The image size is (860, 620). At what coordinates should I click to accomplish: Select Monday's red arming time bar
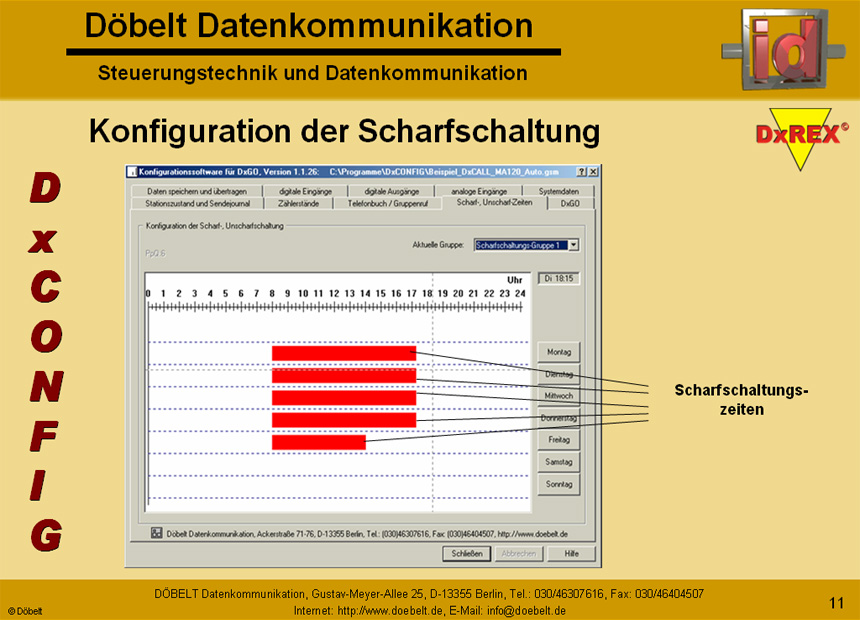pos(344,353)
